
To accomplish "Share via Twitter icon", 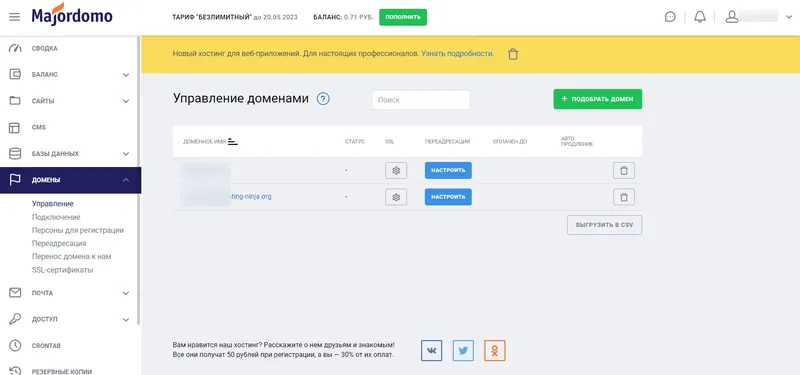I will [463, 351].
